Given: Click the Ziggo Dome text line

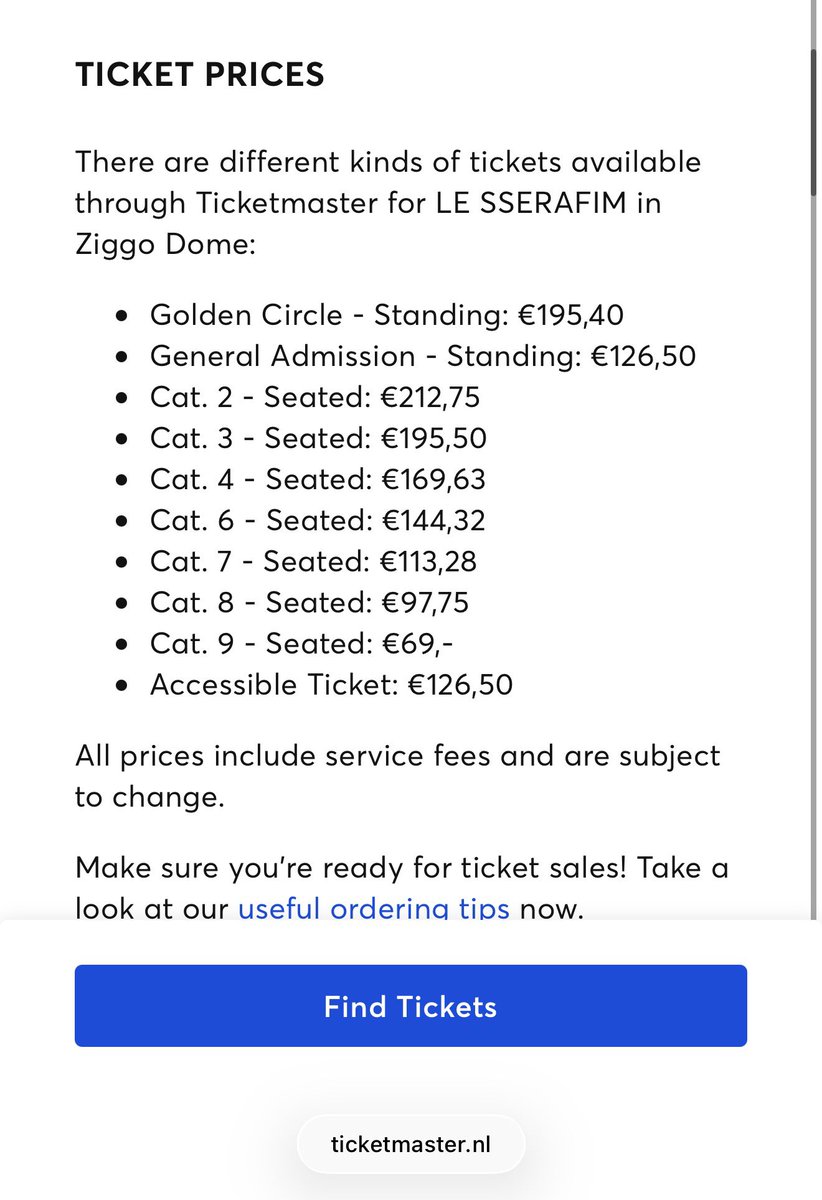Looking at the screenshot, I should tap(165, 243).
